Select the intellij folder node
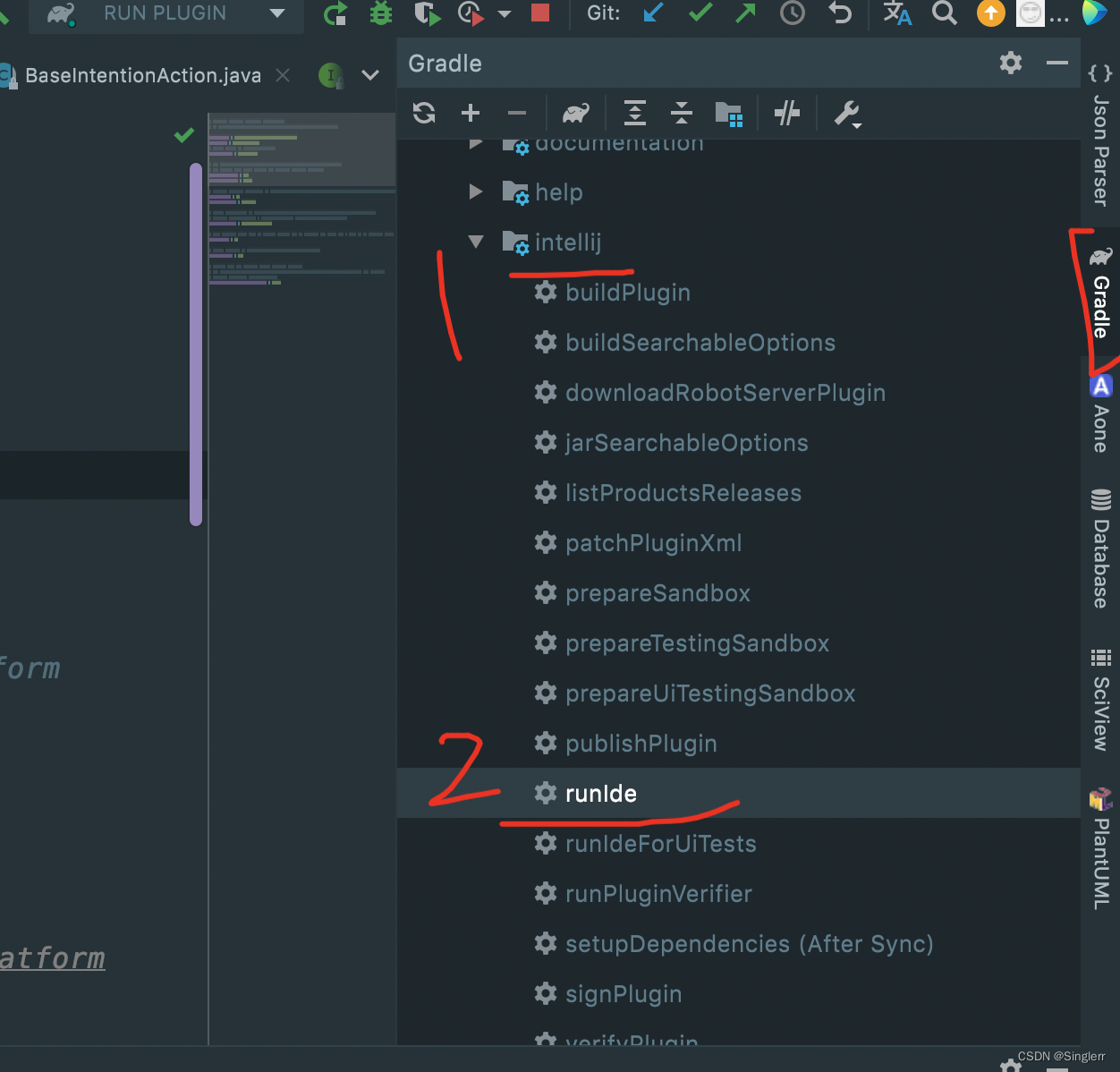1120x1072 pixels. click(x=552, y=242)
